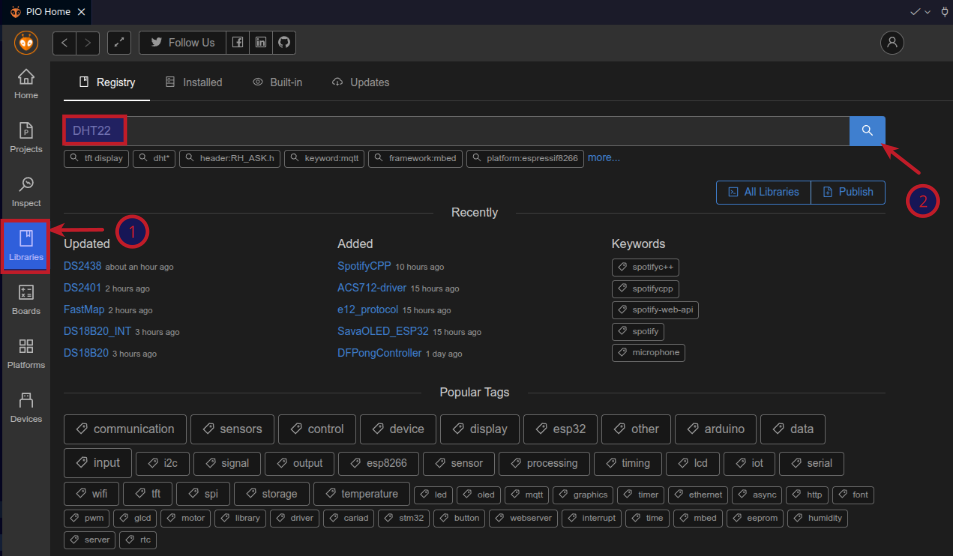
Task: Click the blue search magnifier button
Action: click(867, 131)
